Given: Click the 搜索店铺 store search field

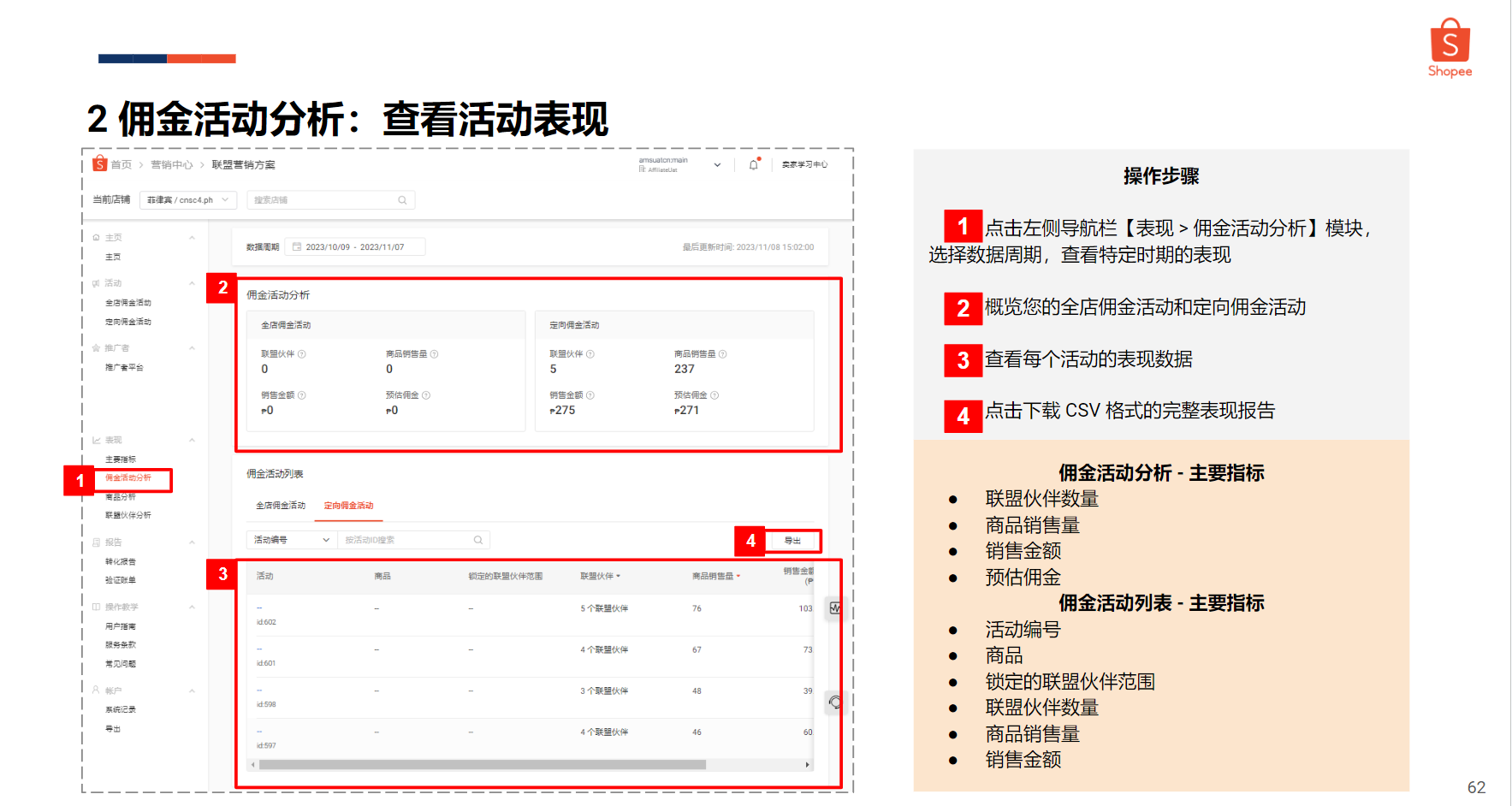Looking at the screenshot, I should 331,200.
